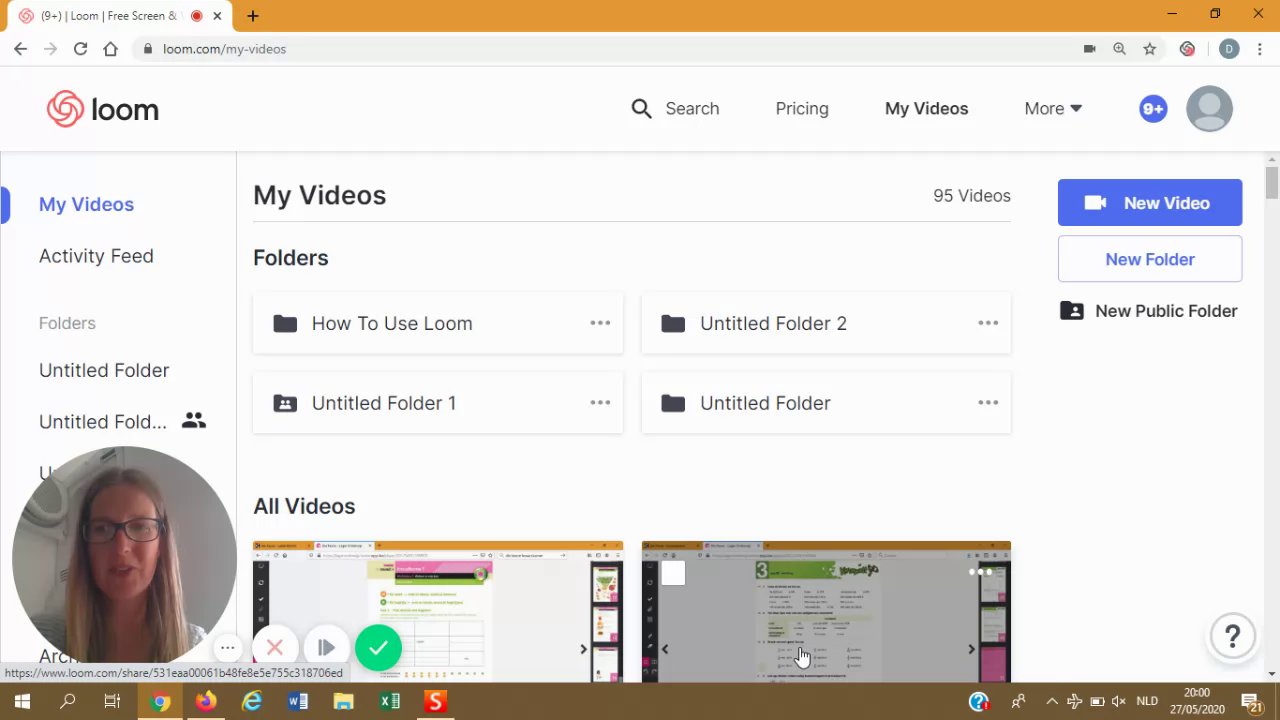
Task: Open shared Untitled Fold... in the sidebar
Action: click(x=103, y=422)
